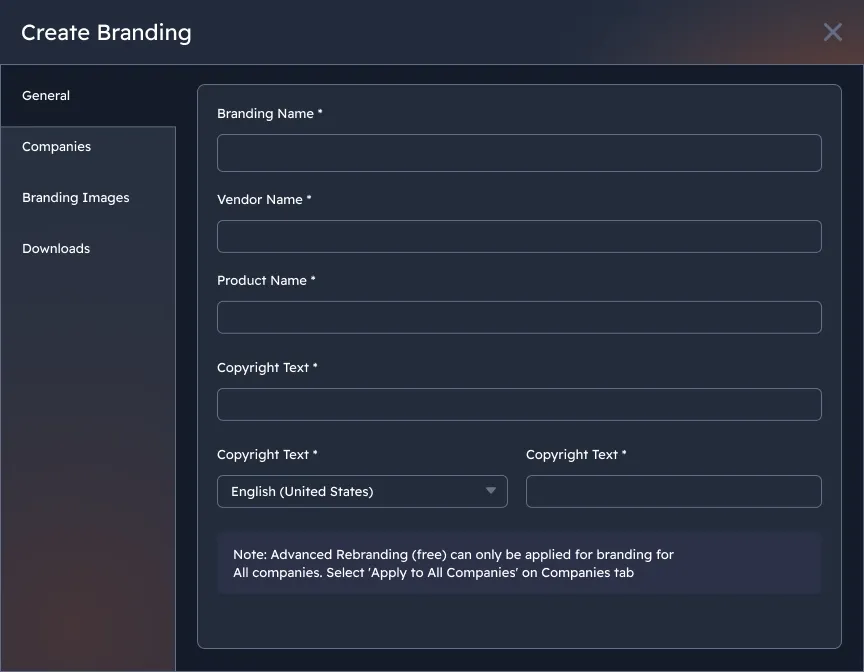Click the label above the rightmost Copyright field
Screen dimensions: 864x672
(x=576, y=455)
